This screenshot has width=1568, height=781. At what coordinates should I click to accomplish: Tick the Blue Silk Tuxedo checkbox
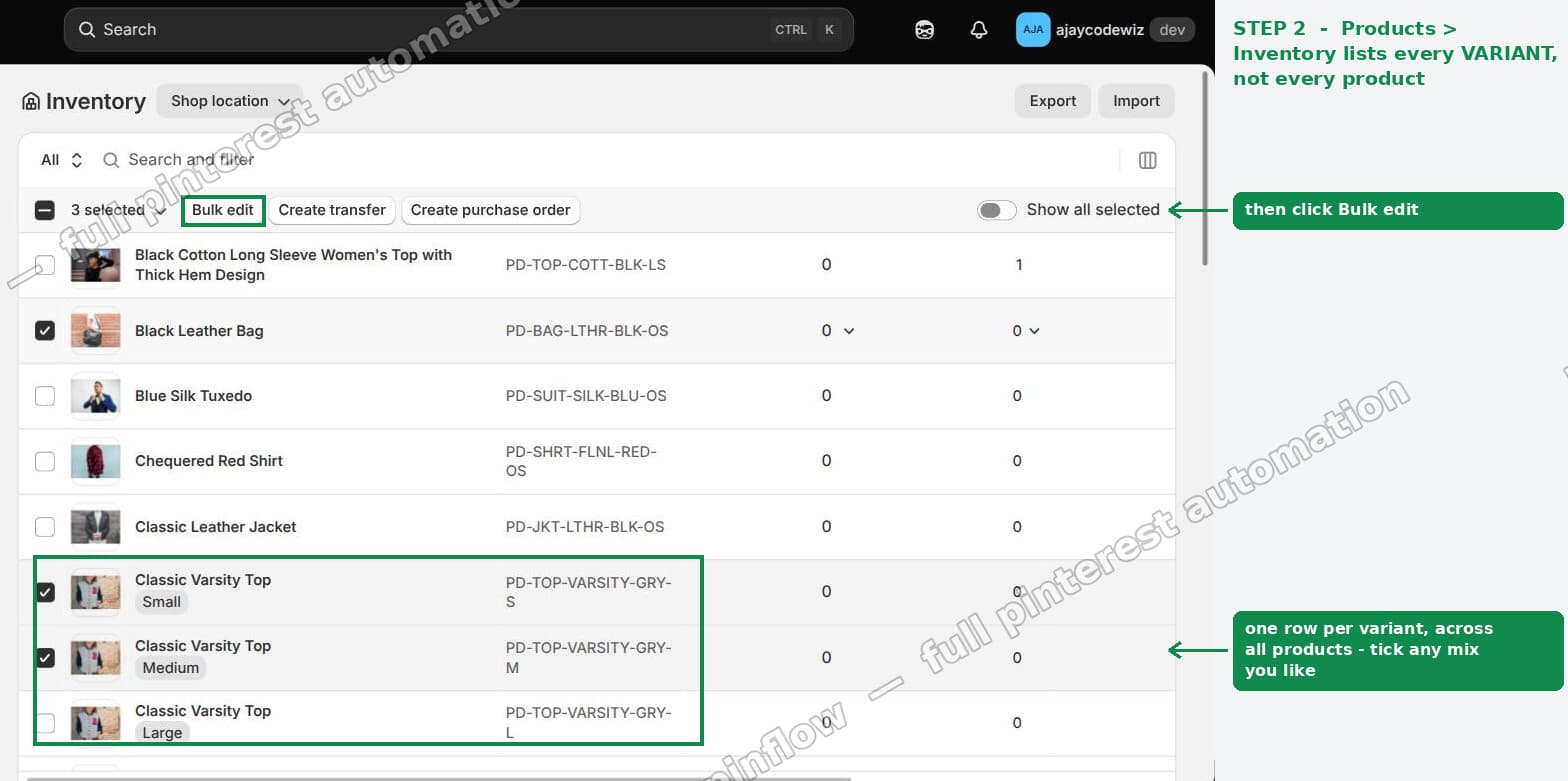(x=45, y=396)
